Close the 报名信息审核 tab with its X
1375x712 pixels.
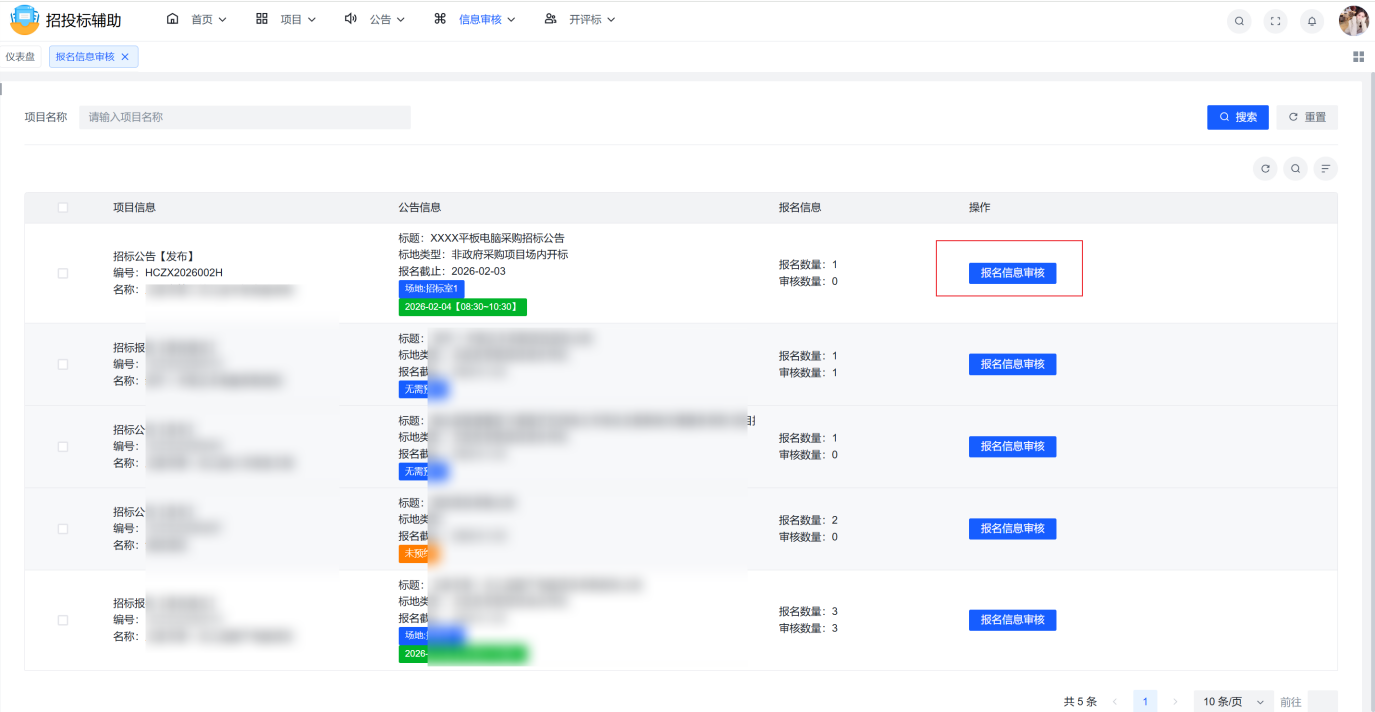125,57
